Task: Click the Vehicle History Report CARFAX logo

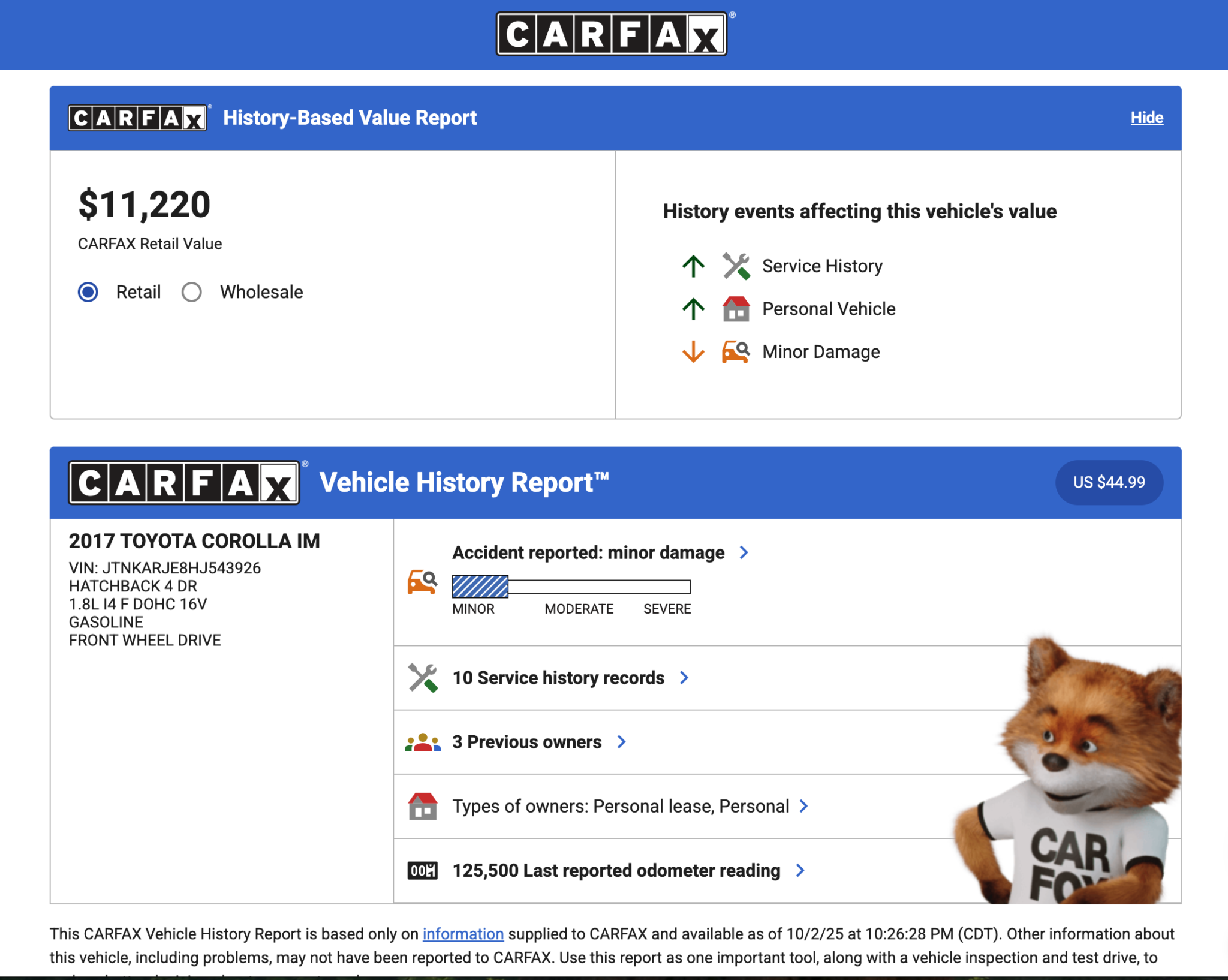Action: tap(183, 482)
